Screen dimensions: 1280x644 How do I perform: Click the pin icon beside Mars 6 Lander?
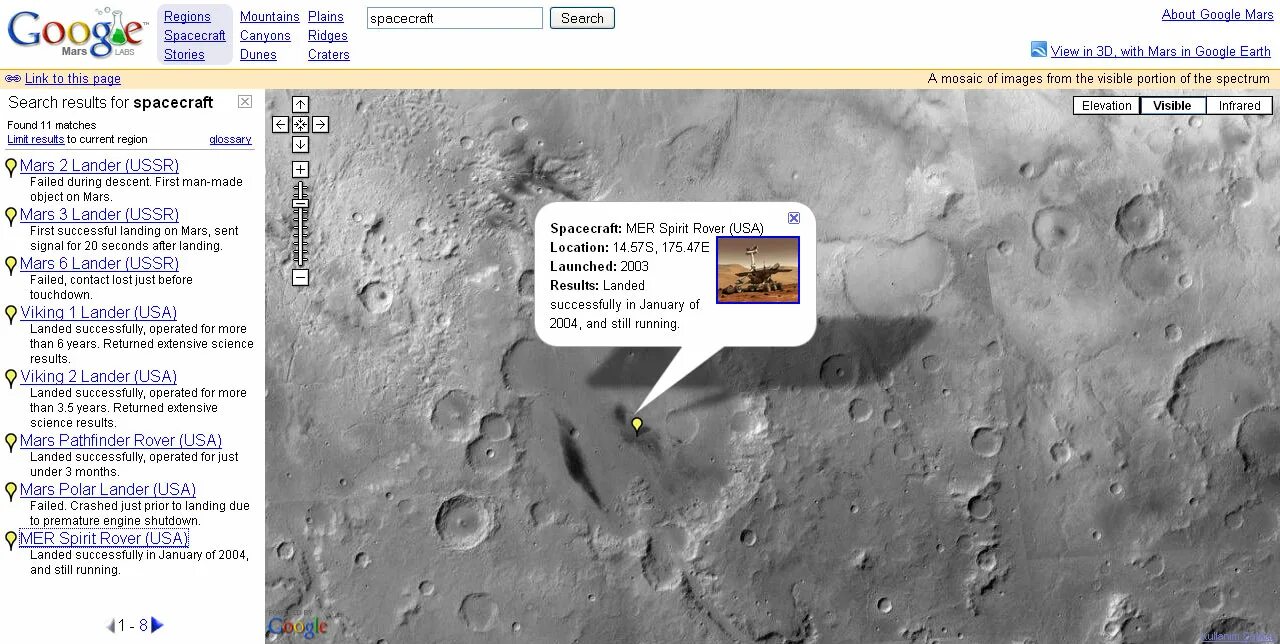(11, 265)
